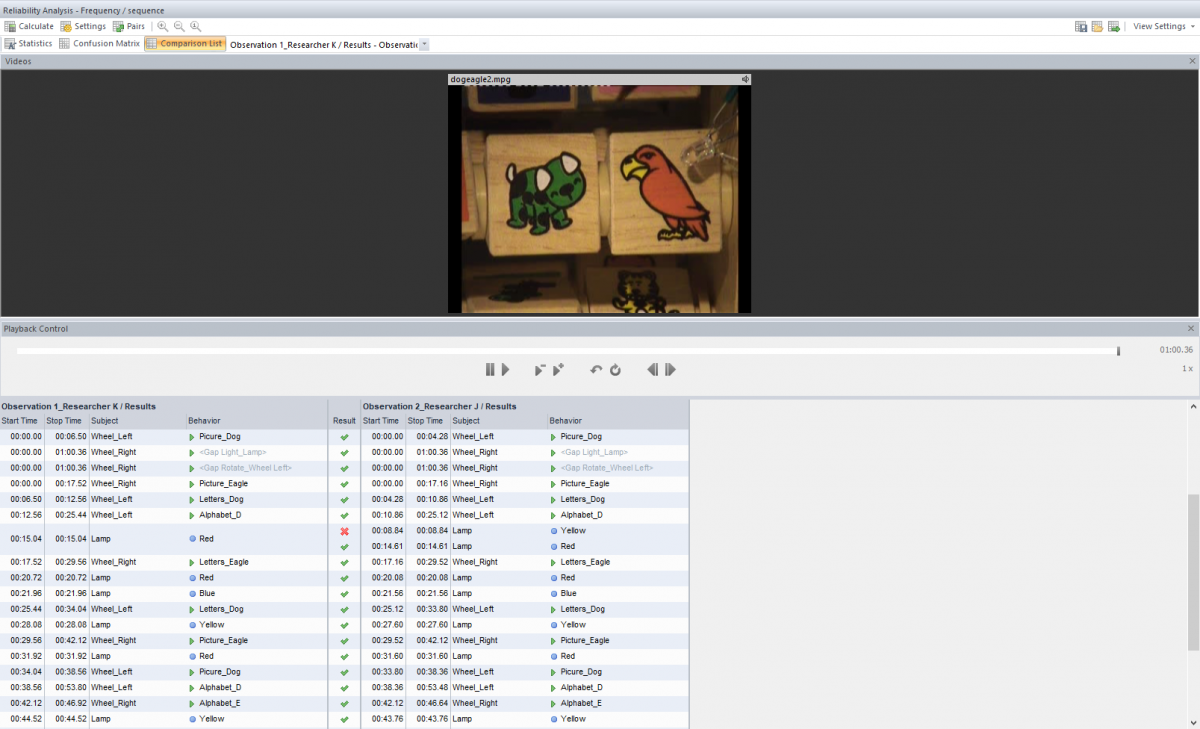The height and width of the screenshot is (729, 1200).
Task: Zoom out with the minus magnifier
Action: click(x=179, y=26)
